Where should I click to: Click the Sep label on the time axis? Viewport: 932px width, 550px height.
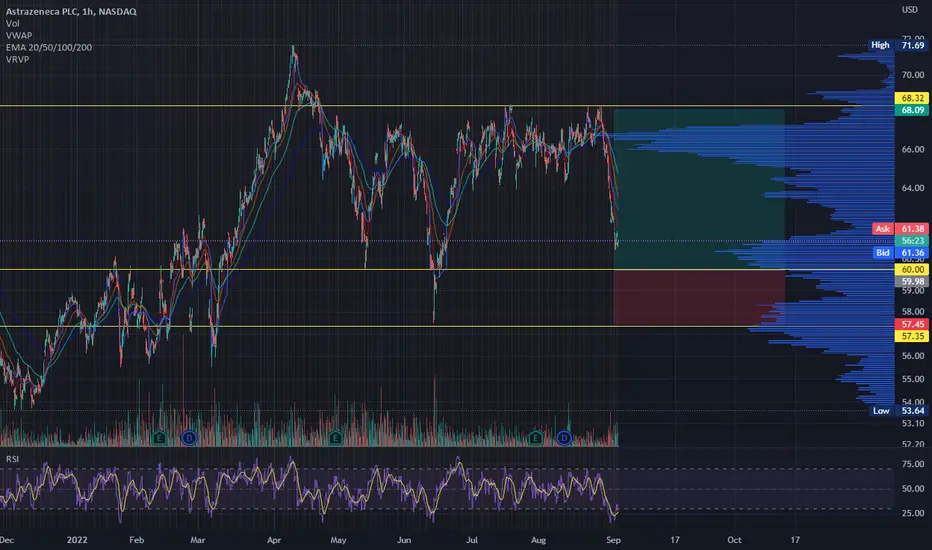(613, 540)
